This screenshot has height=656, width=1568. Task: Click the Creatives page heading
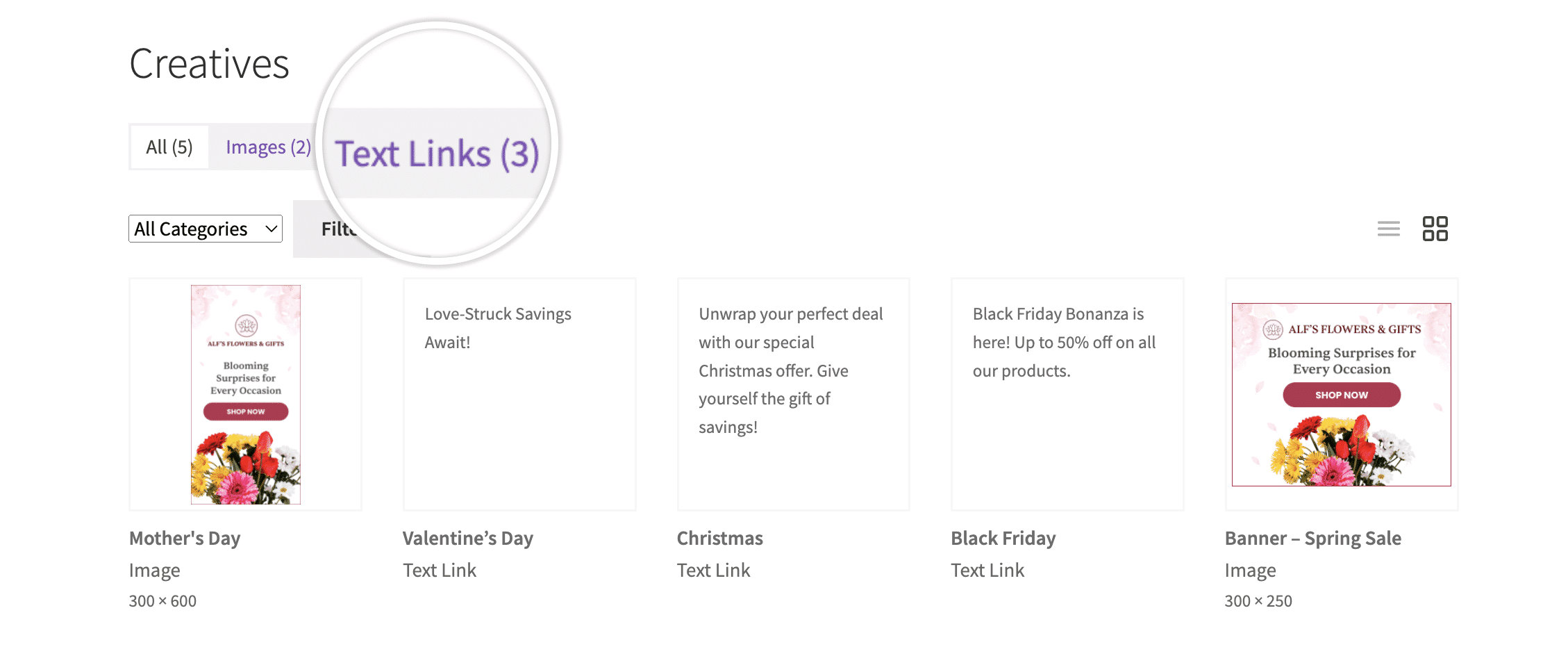pos(209,64)
